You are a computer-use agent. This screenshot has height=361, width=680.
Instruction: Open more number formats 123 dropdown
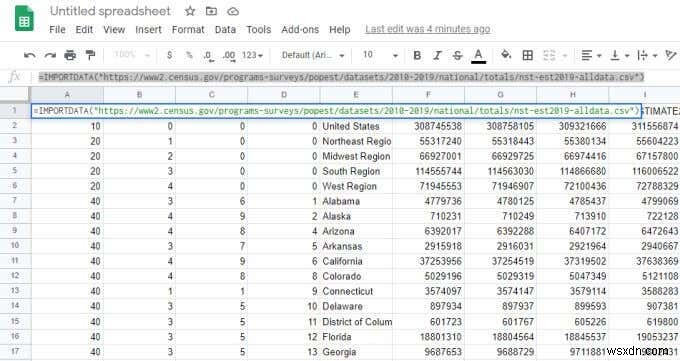click(x=252, y=56)
